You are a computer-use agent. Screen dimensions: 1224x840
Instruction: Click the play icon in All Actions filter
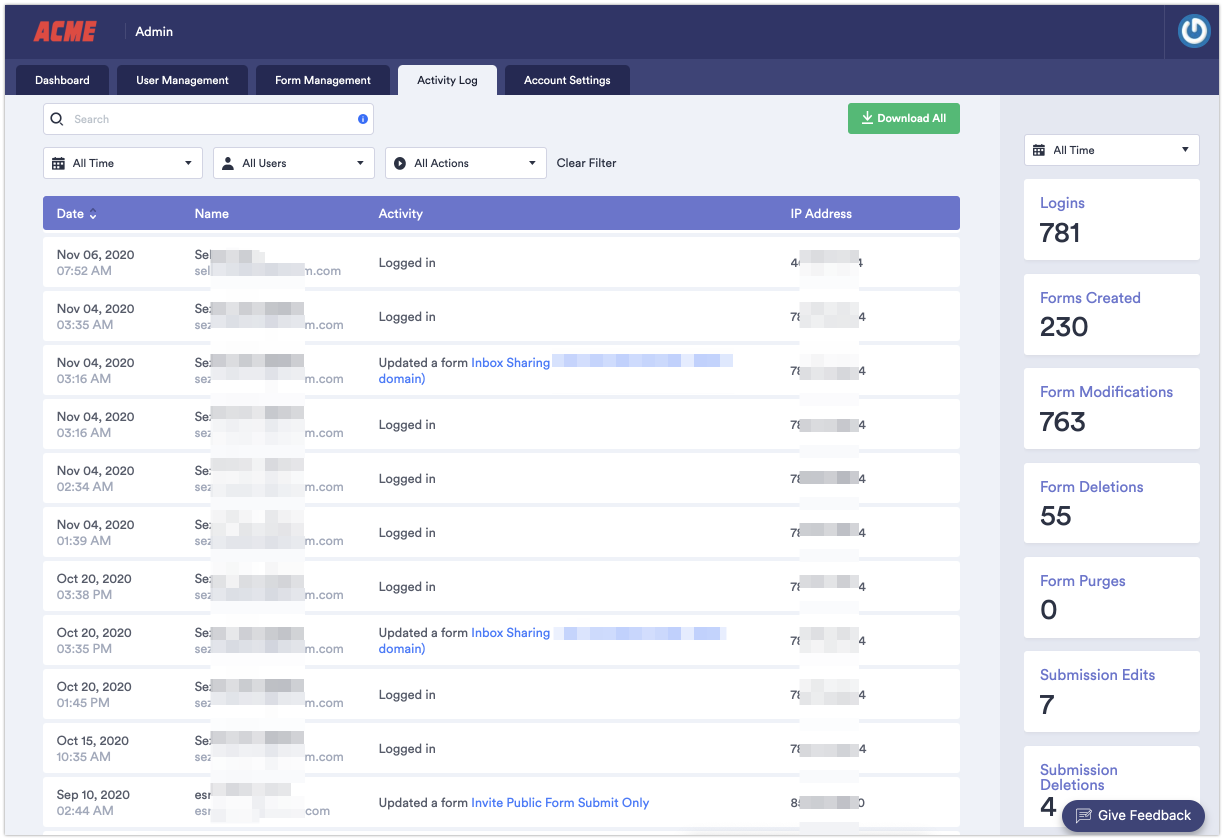point(400,163)
